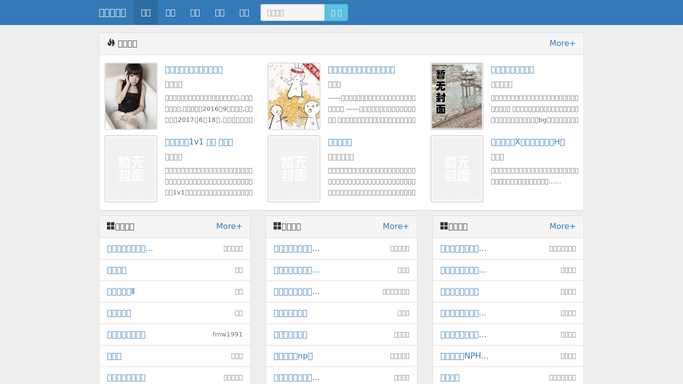Select the last navbar menu item
The height and width of the screenshot is (384, 683).
pyautogui.click(x=244, y=13)
